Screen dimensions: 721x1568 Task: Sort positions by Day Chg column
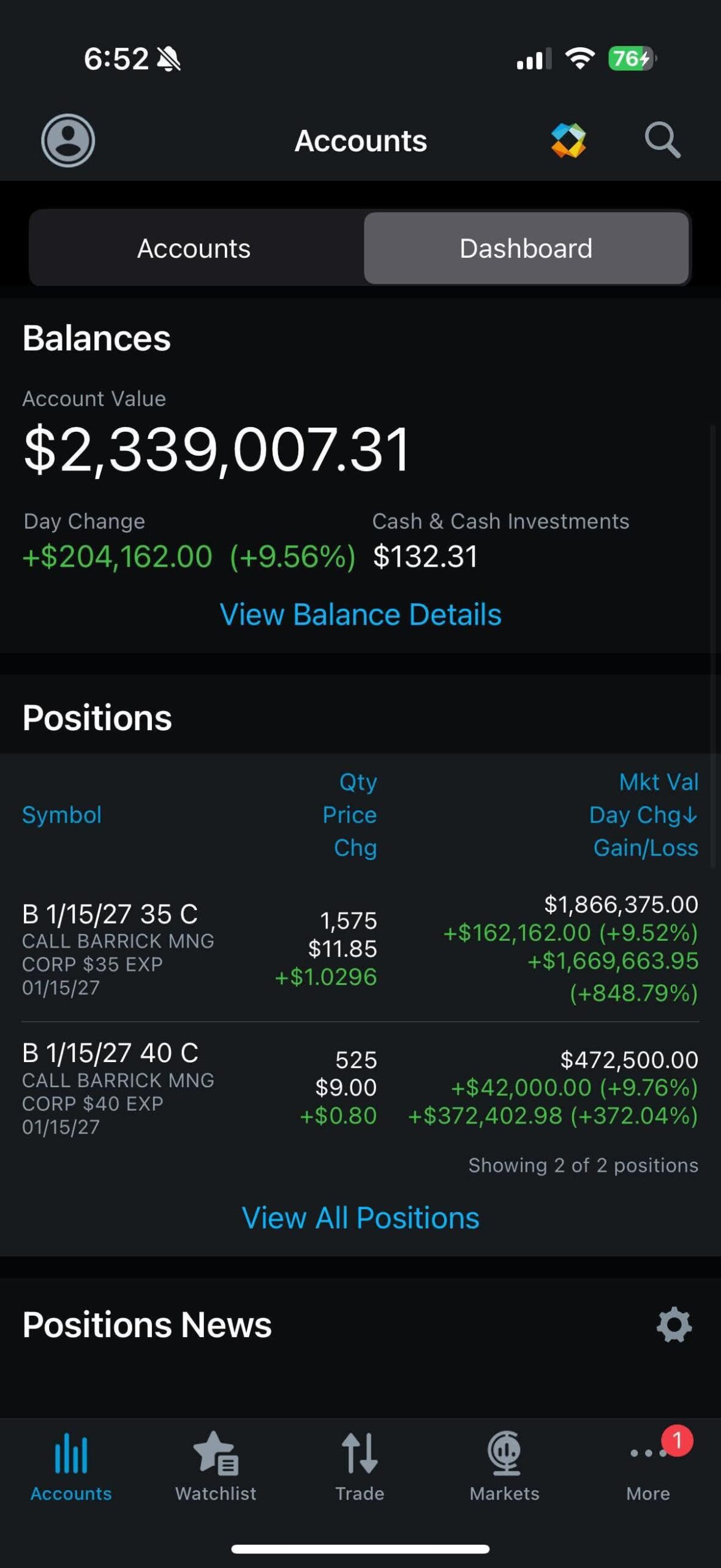coord(643,815)
